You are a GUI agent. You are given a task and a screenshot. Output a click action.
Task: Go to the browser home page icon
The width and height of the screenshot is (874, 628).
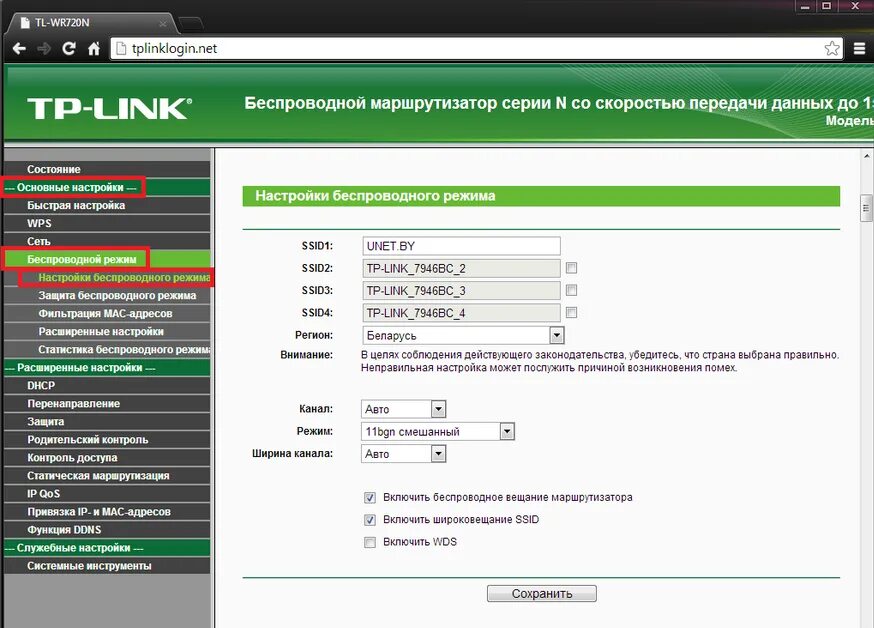94,48
